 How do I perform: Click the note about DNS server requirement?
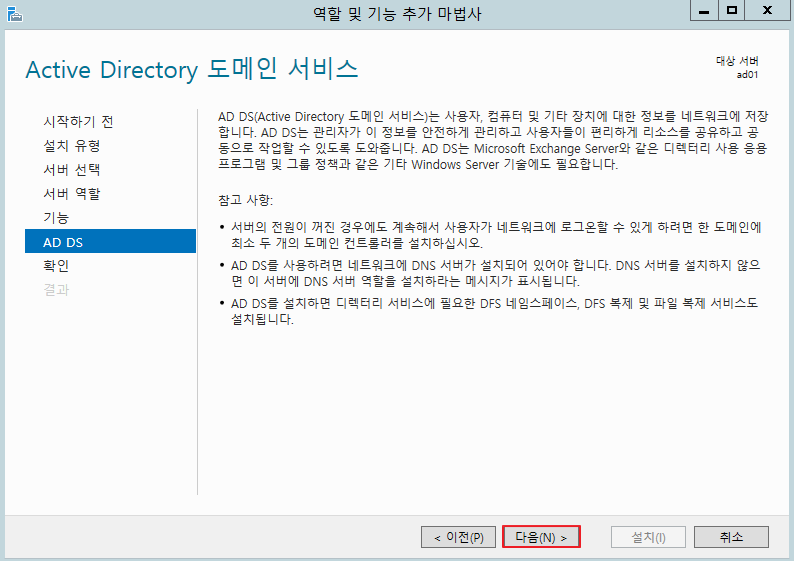pyautogui.click(x=496, y=273)
